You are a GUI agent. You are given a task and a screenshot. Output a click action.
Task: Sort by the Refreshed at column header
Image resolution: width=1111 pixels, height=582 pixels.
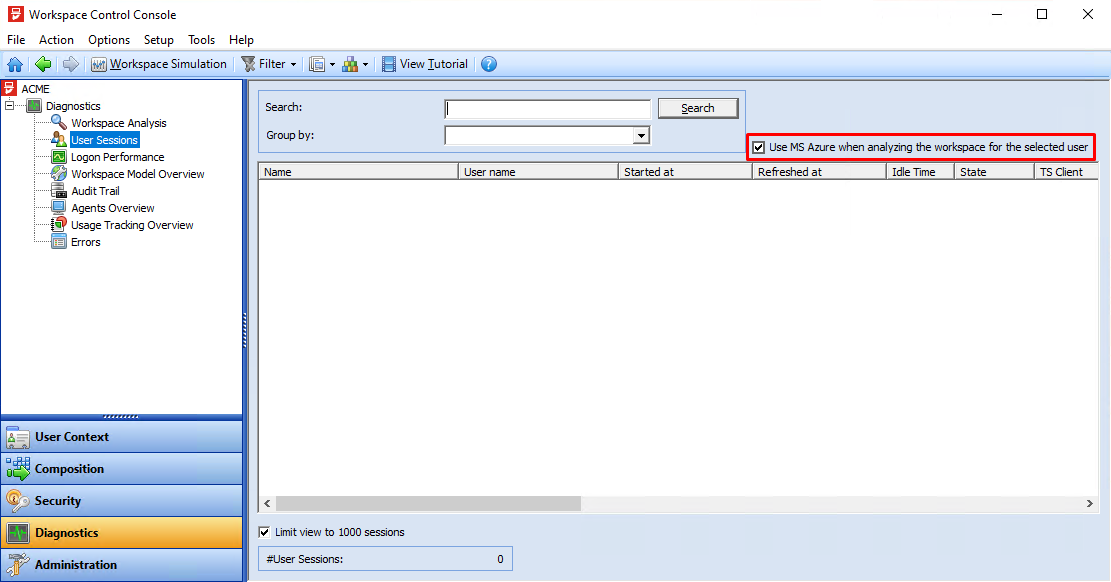[819, 172]
